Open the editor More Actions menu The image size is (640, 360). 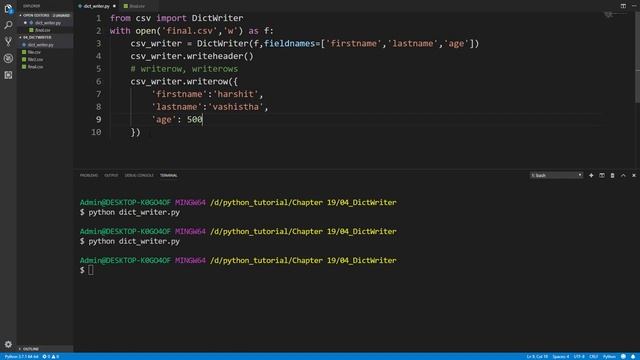[x=634, y=6]
